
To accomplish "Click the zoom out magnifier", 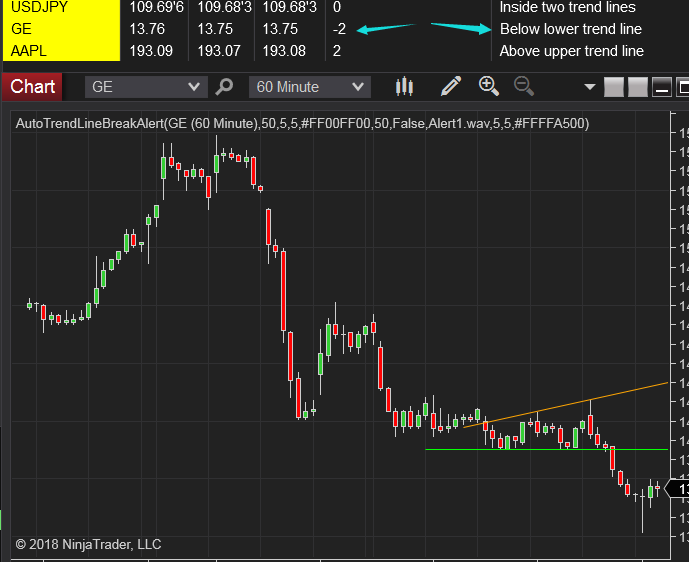I will point(524,86).
